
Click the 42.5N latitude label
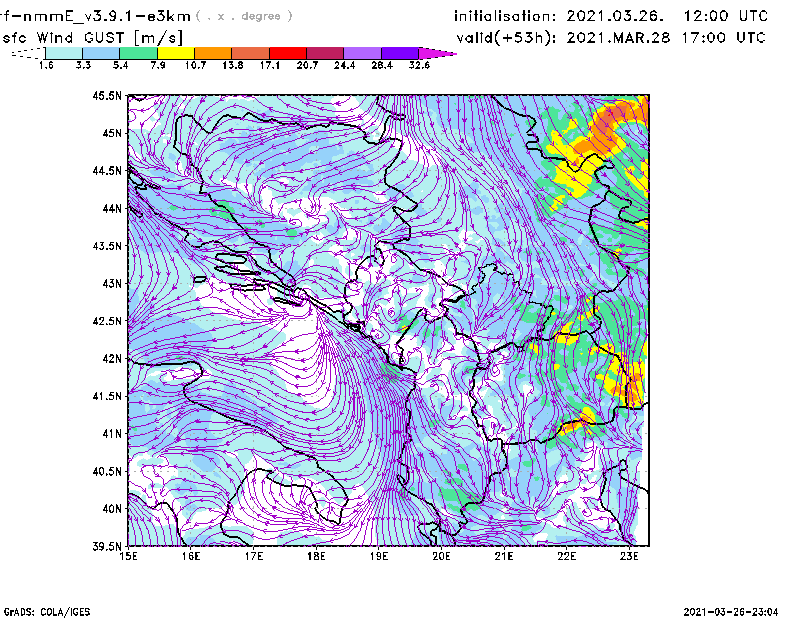[107, 321]
